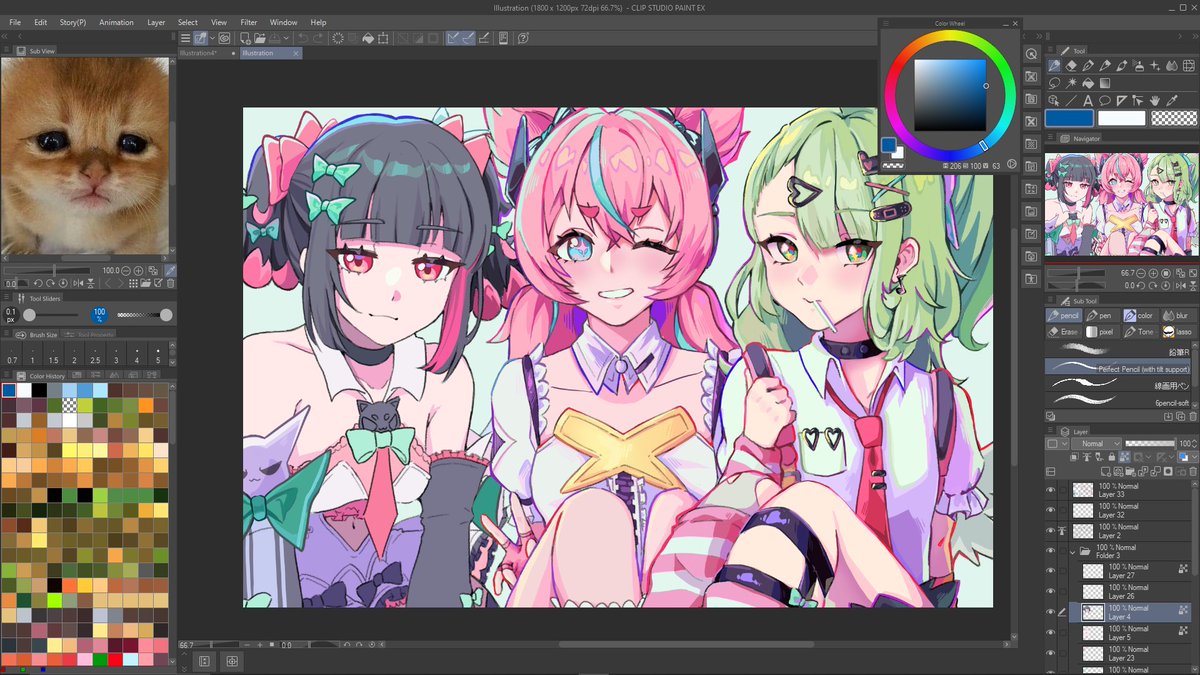
Task: Select the Hand move tool
Action: tap(1155, 101)
